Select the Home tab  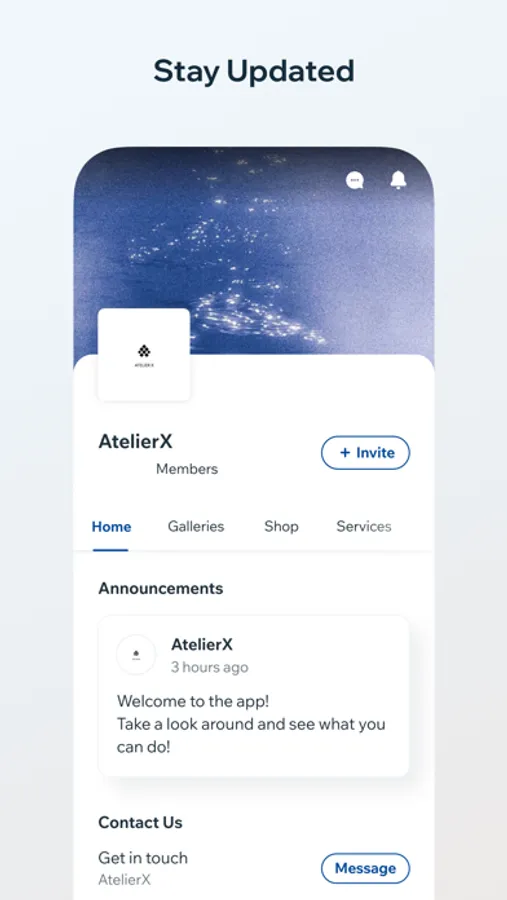click(111, 526)
